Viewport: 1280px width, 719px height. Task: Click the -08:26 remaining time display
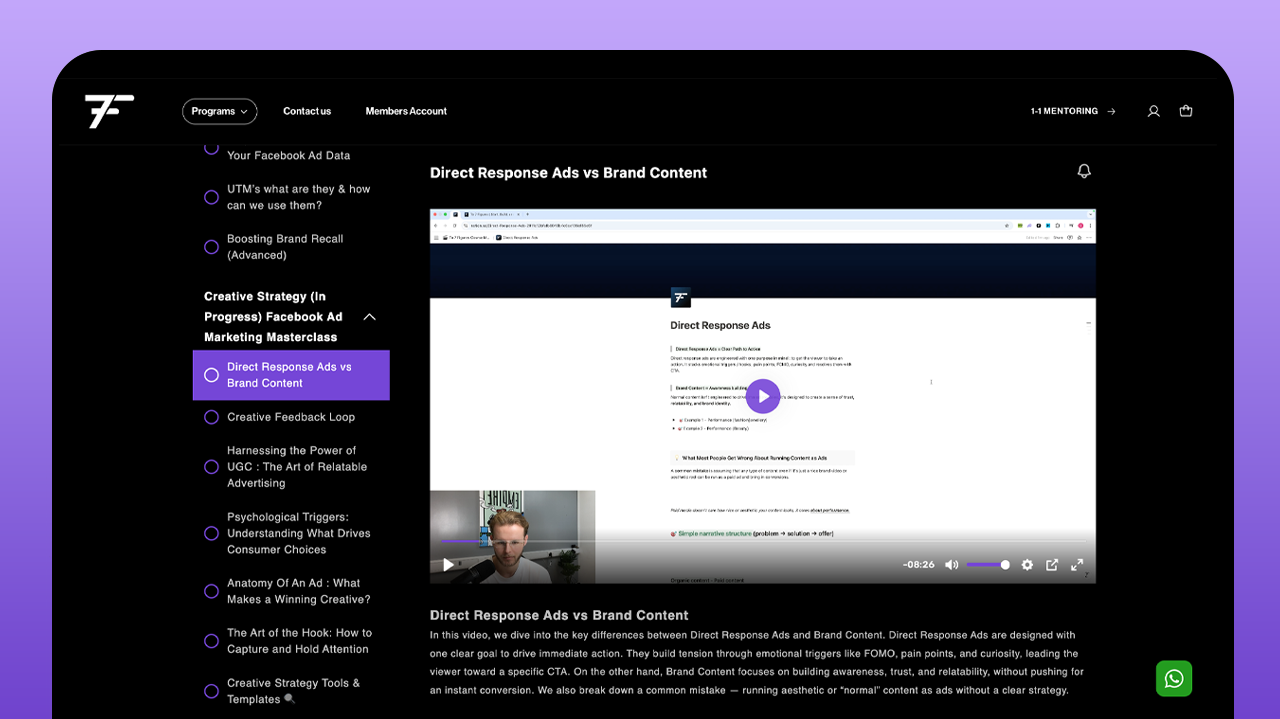coord(918,565)
